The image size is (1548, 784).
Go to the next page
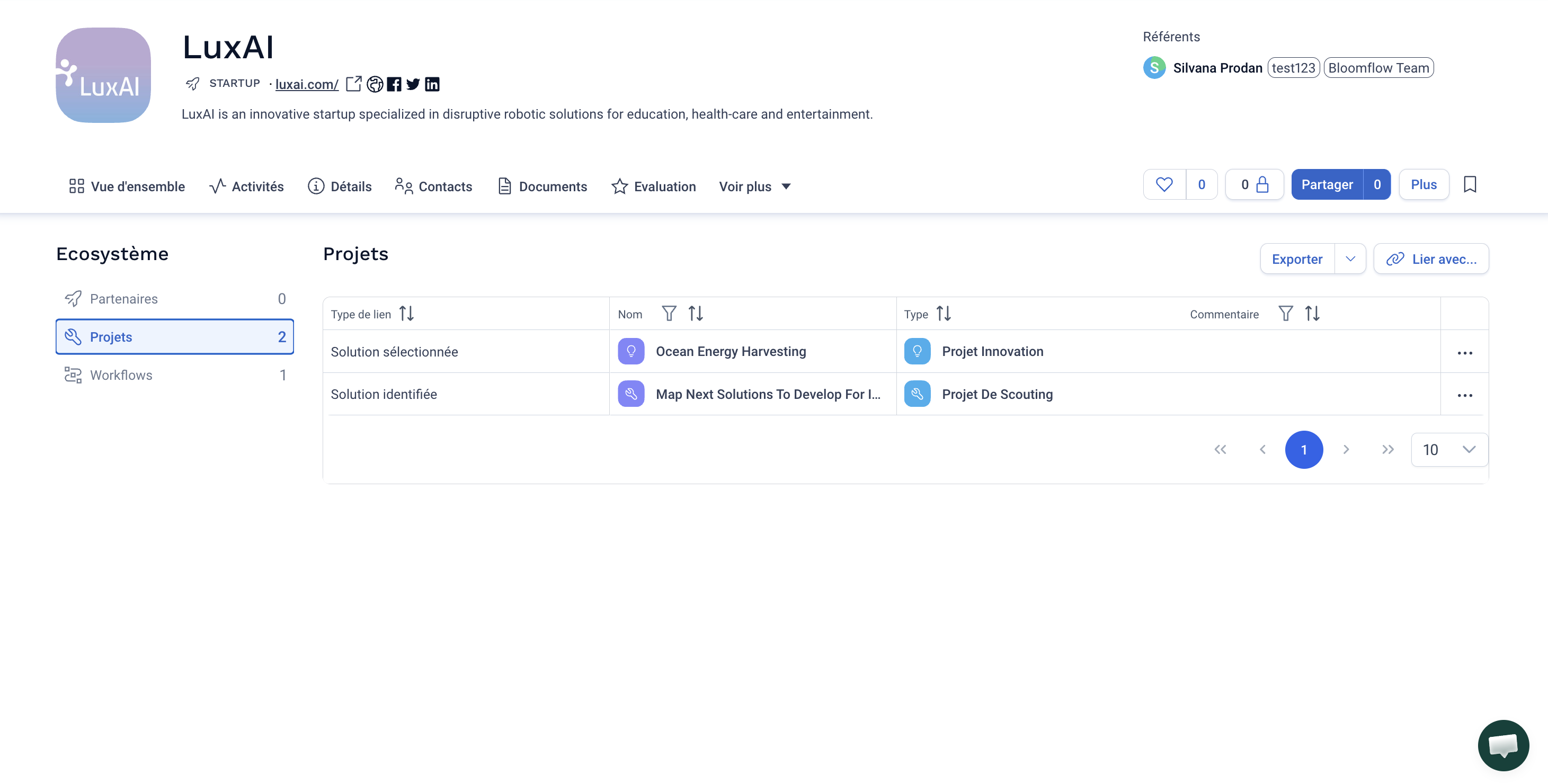point(1346,449)
